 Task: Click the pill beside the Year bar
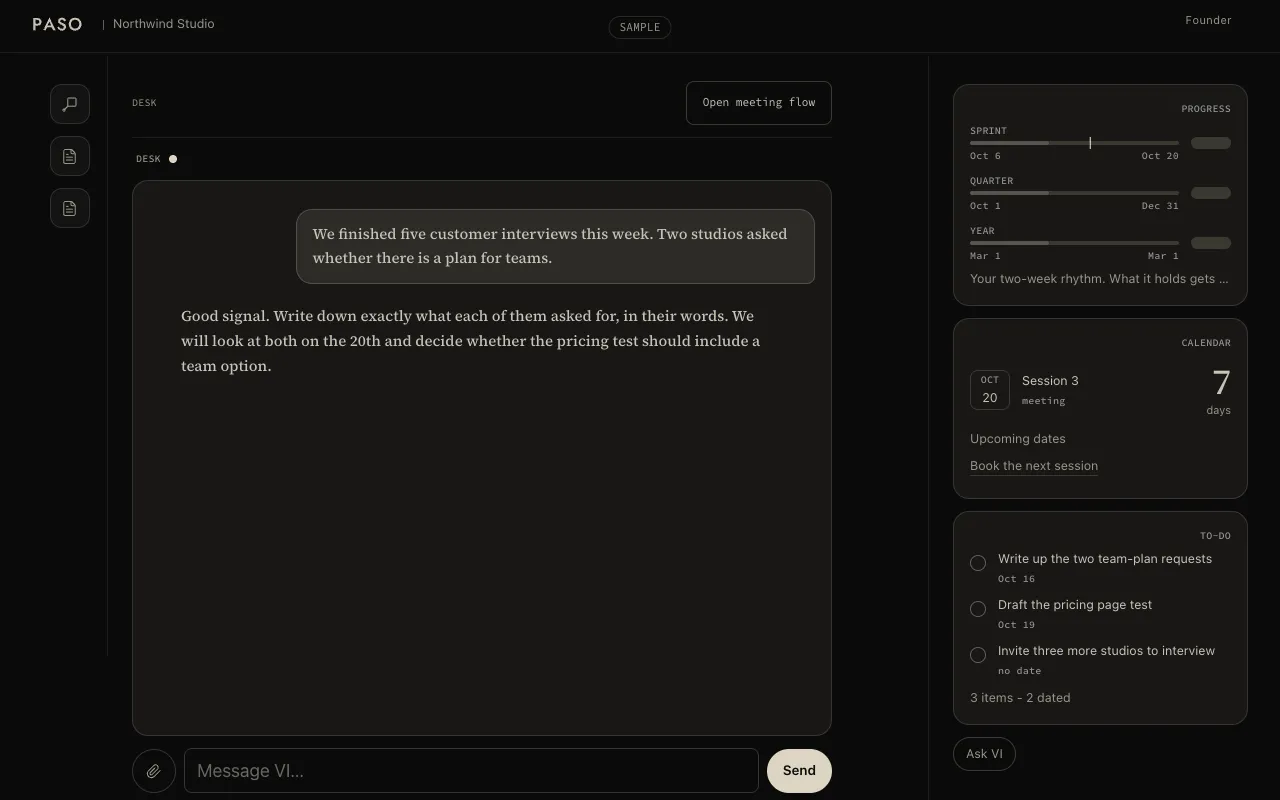point(1211,243)
